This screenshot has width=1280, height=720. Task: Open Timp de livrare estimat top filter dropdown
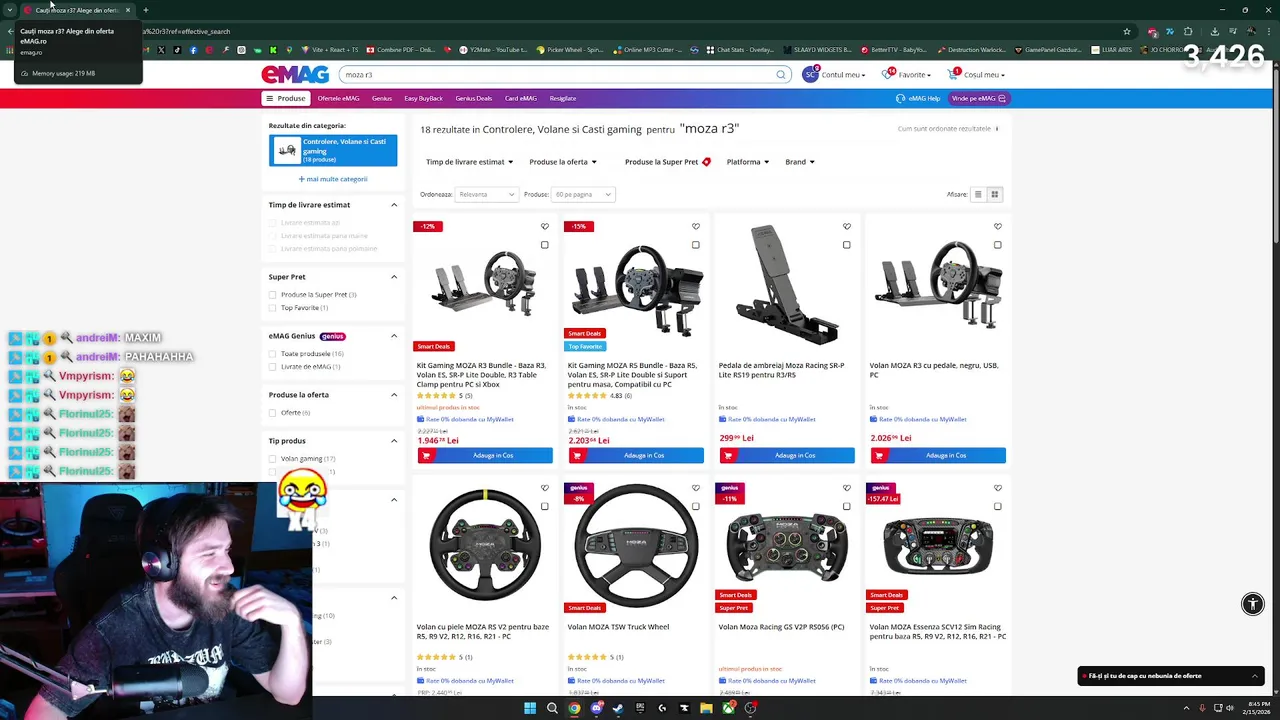(469, 162)
